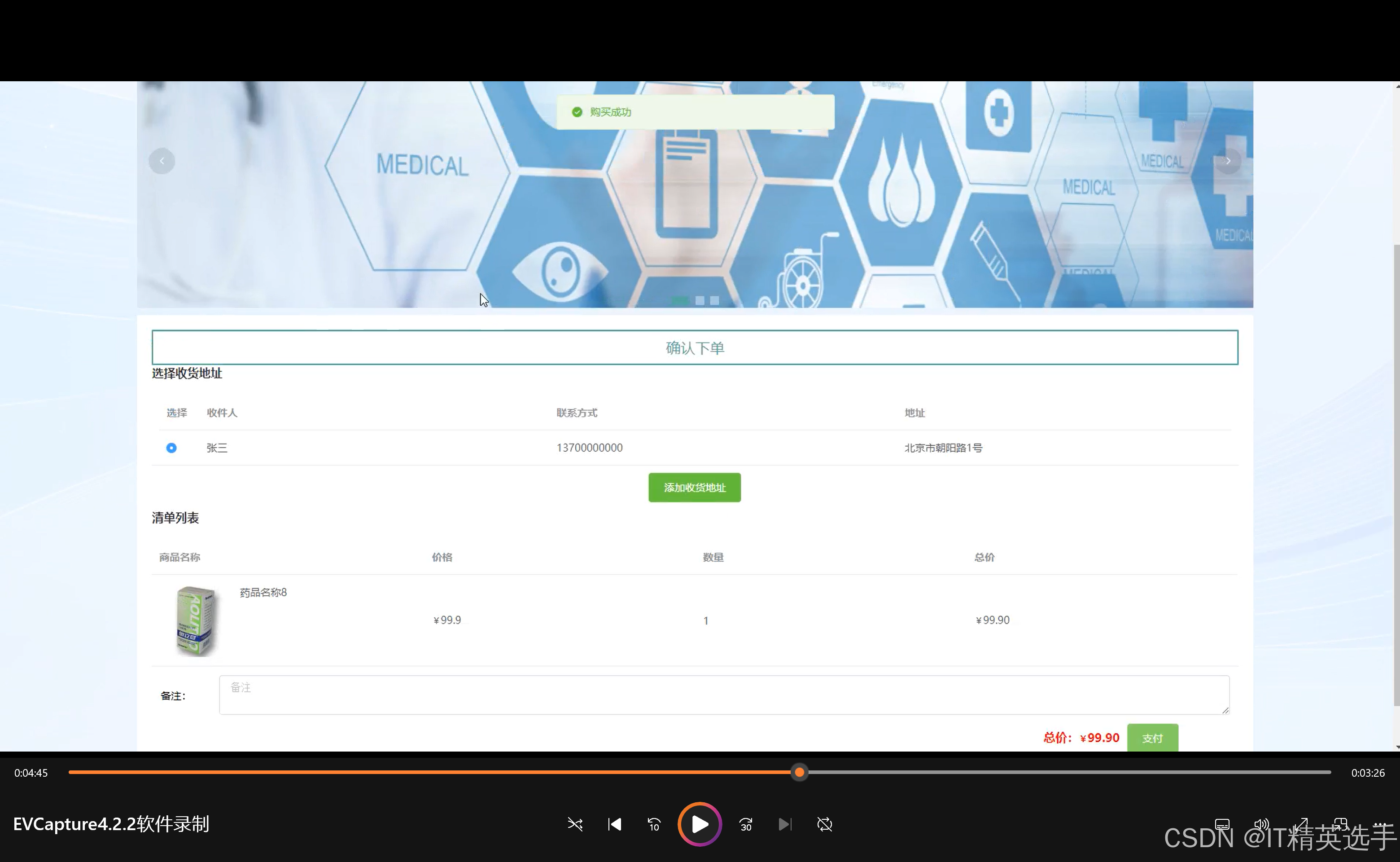This screenshot has width=1400, height=862.
Task: Switch to mini player view
Action: pos(1340,824)
